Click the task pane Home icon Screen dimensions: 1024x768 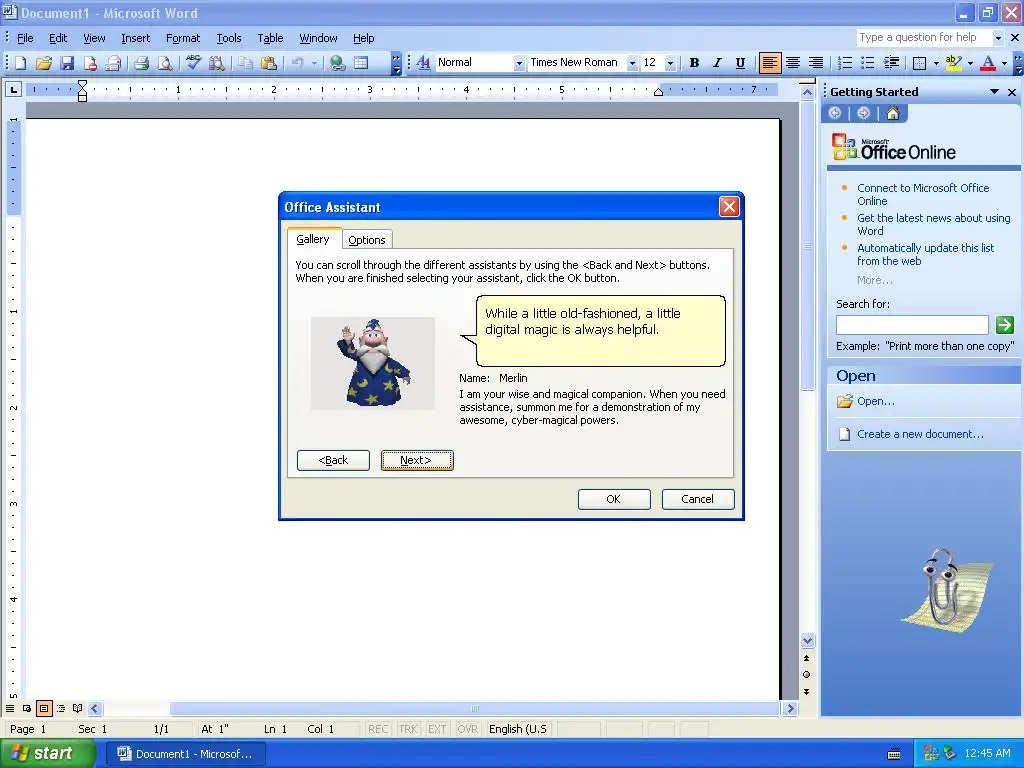892,114
